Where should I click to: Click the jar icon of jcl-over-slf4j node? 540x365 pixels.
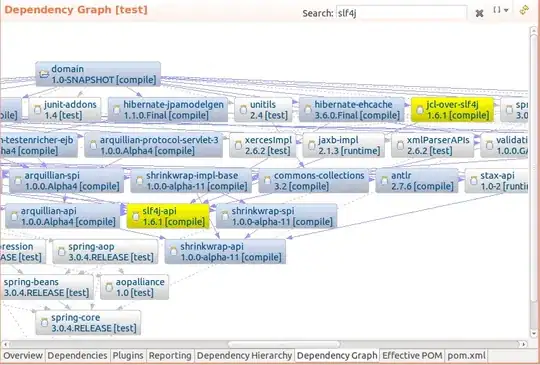tap(420, 110)
